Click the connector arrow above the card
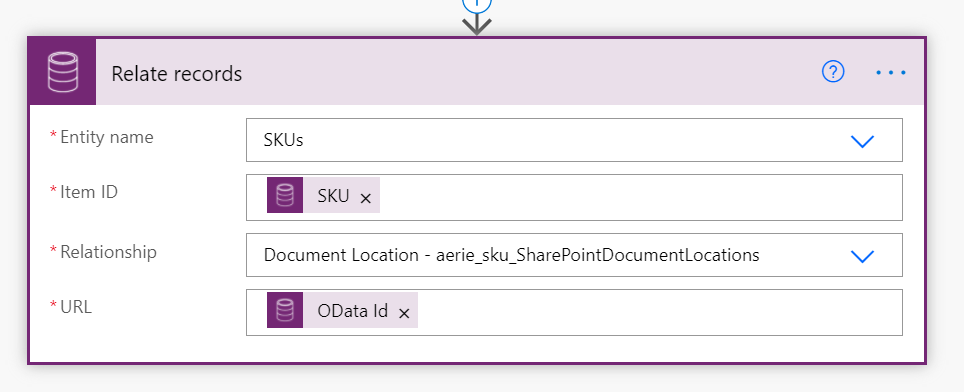This screenshot has height=392, width=964. click(x=477, y=25)
